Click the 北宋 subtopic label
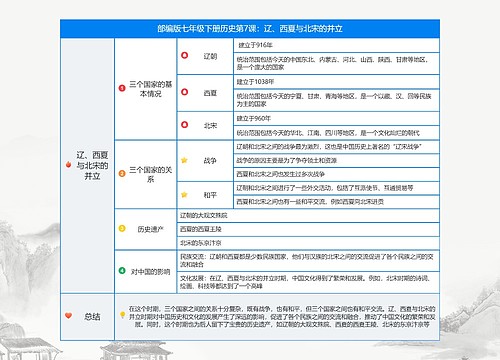 tap(210, 126)
